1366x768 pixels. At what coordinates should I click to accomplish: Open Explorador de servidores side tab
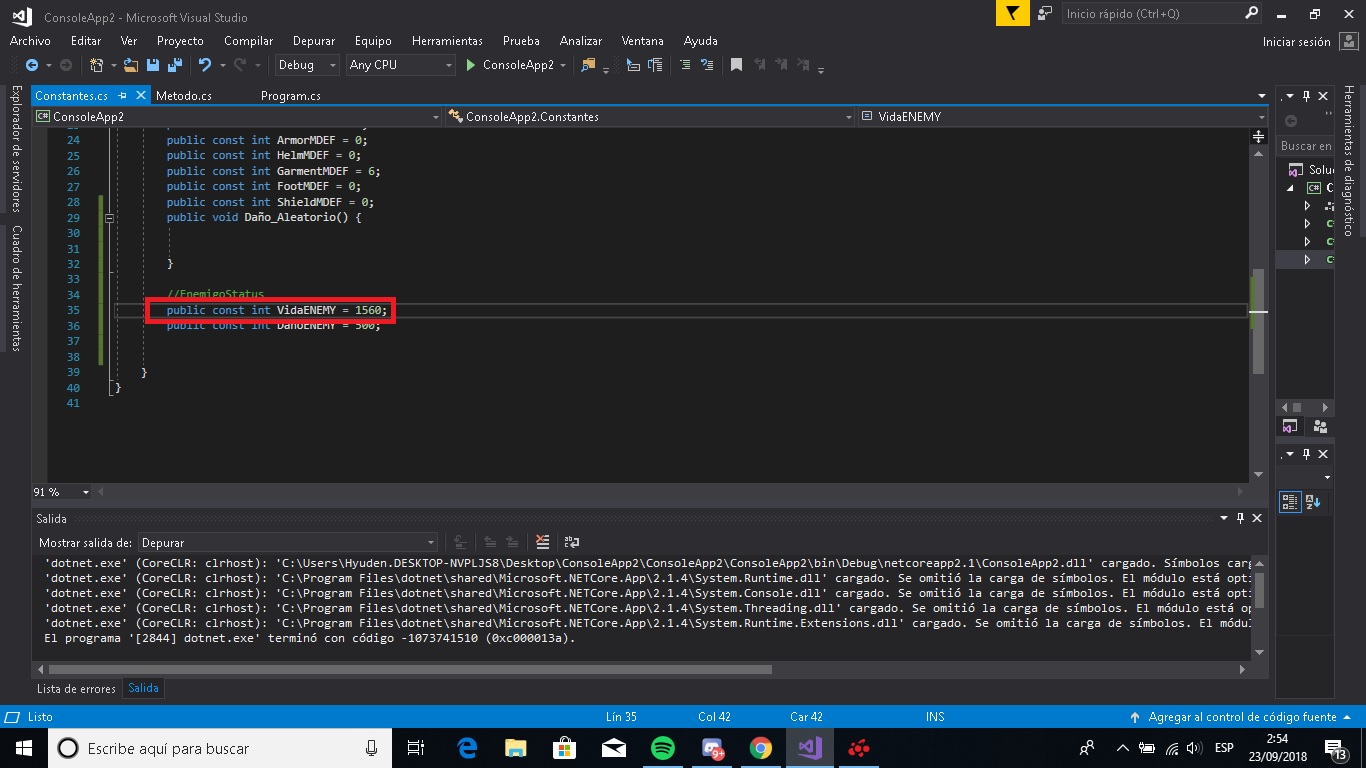coord(15,148)
